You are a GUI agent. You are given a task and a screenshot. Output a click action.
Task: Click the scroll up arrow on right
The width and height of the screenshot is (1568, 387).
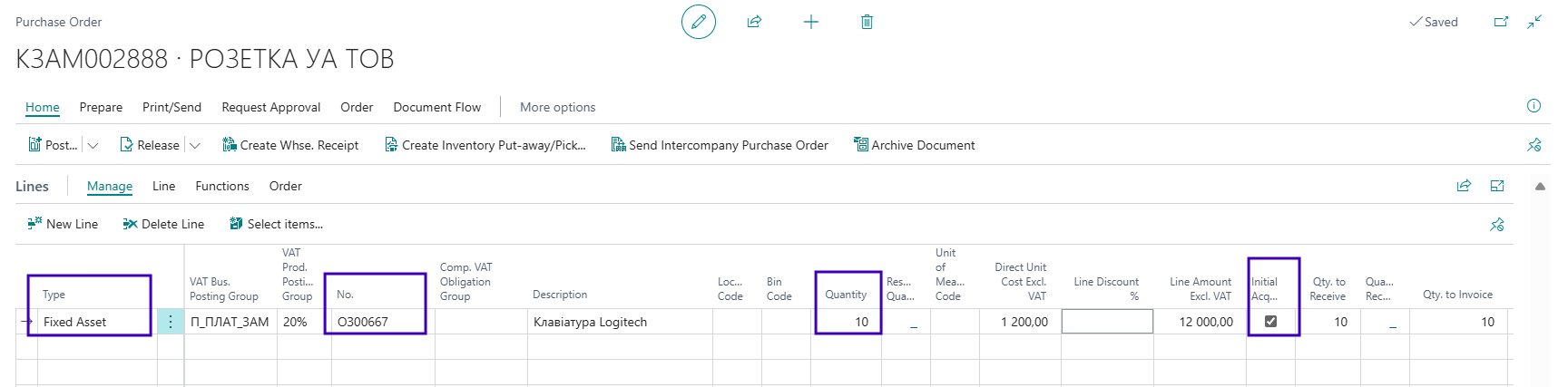pyautogui.click(x=1540, y=187)
